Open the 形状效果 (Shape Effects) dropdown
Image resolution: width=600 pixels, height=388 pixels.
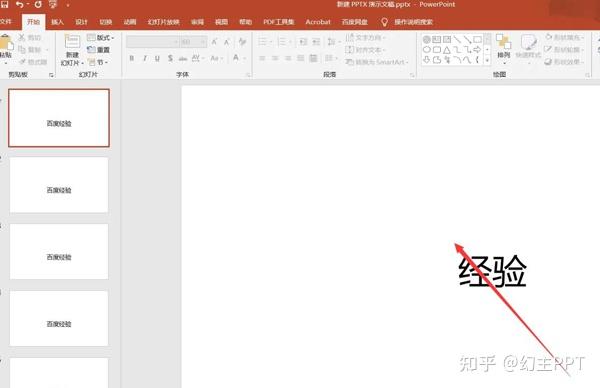coord(564,62)
